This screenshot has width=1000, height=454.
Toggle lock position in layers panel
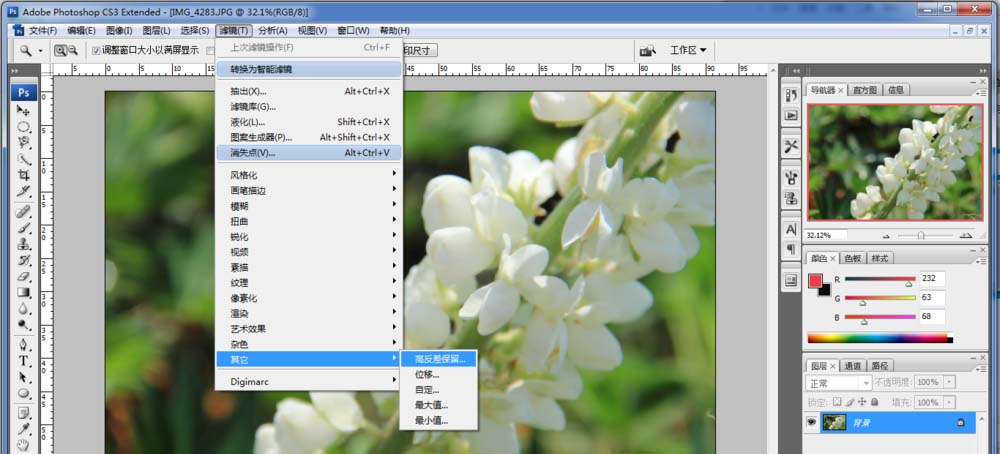coord(862,402)
